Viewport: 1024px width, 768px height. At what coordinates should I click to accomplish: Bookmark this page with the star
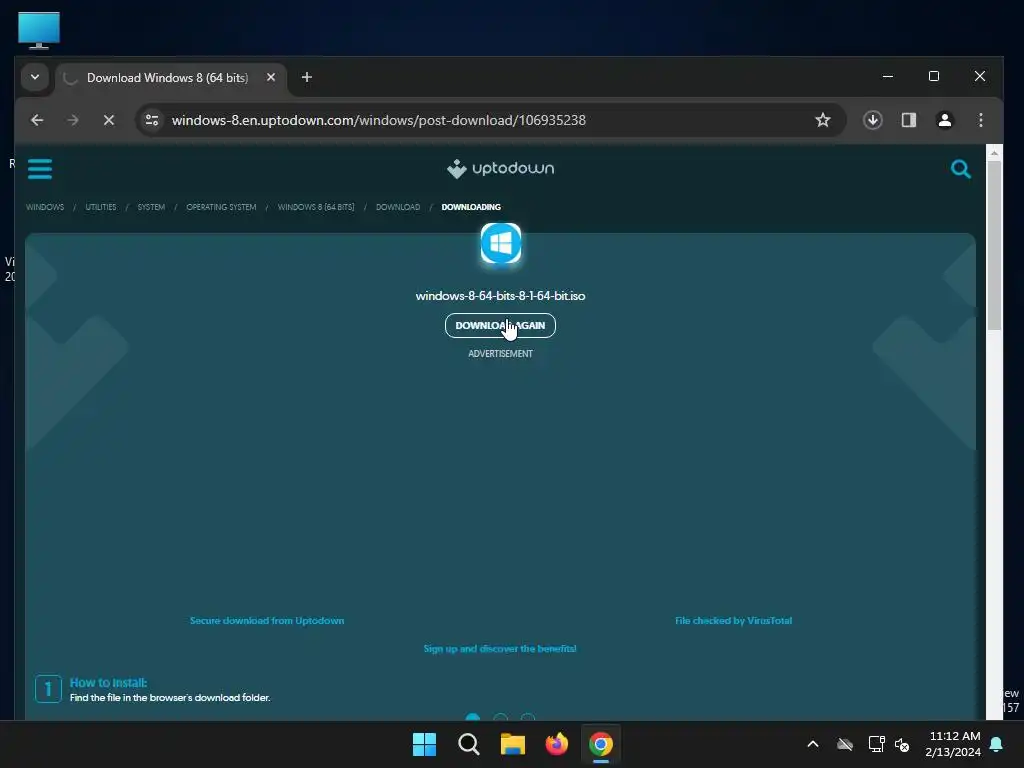[823, 120]
